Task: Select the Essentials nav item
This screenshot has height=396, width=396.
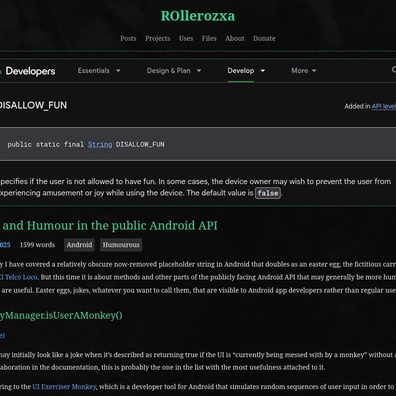Action: pyautogui.click(x=93, y=71)
